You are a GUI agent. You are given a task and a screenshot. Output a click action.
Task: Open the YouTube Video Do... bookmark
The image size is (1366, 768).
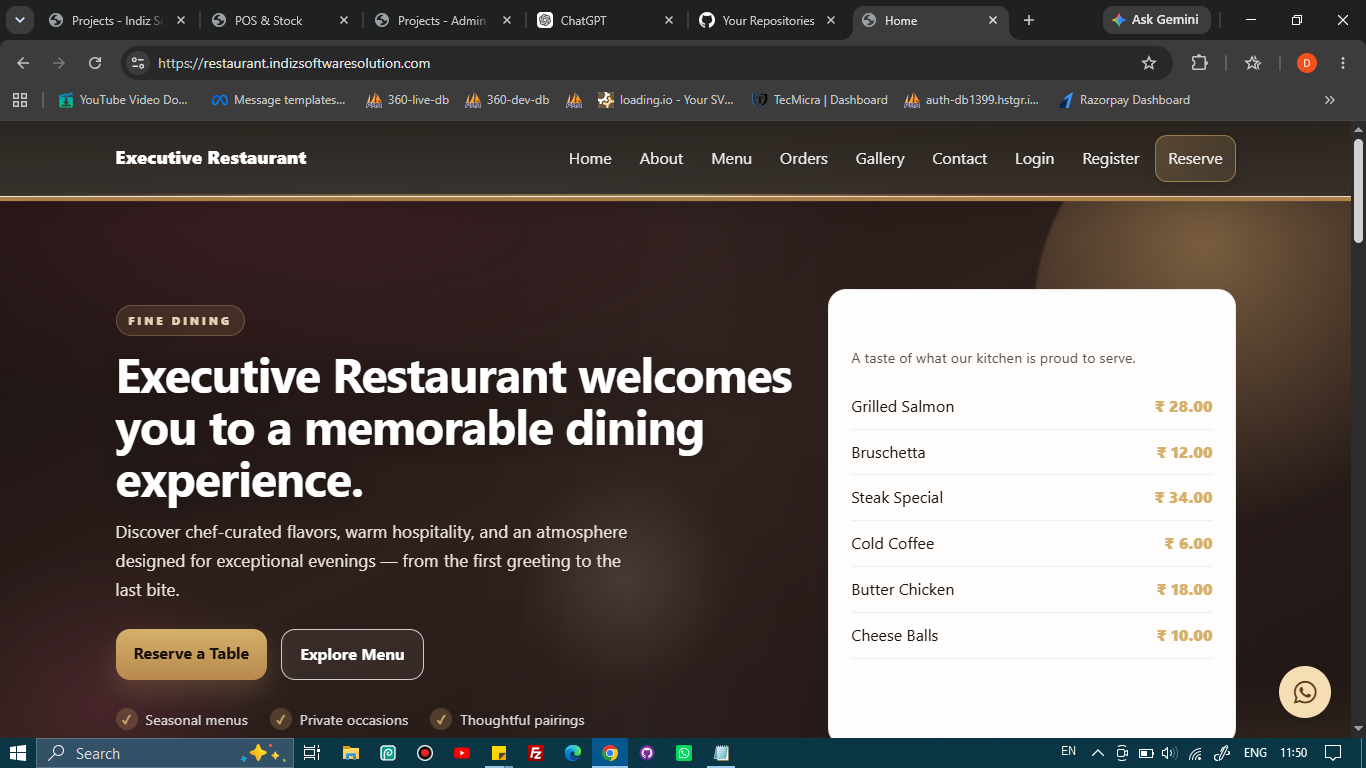[123, 100]
